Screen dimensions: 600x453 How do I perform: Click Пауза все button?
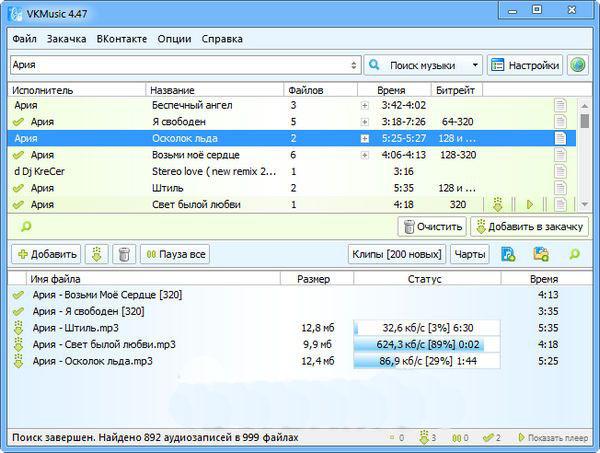(175, 254)
